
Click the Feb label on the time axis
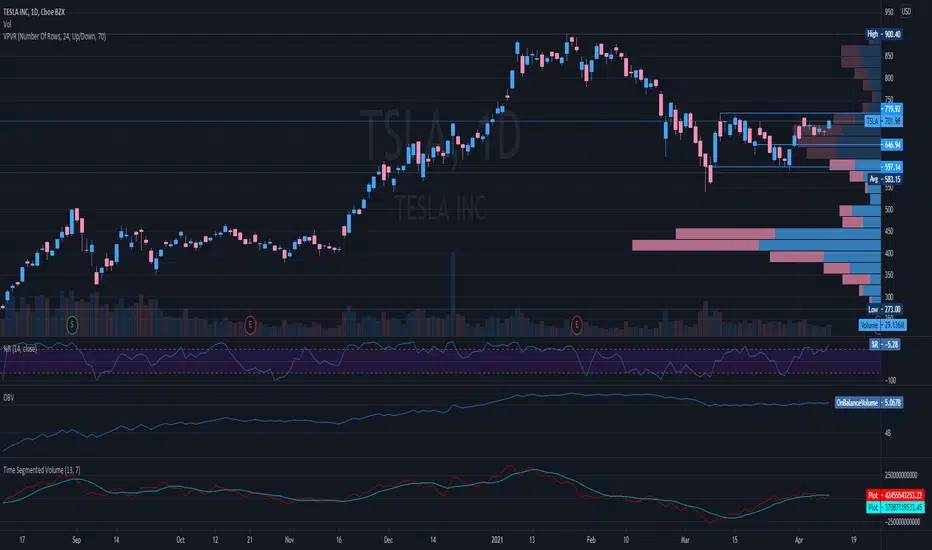click(591, 540)
